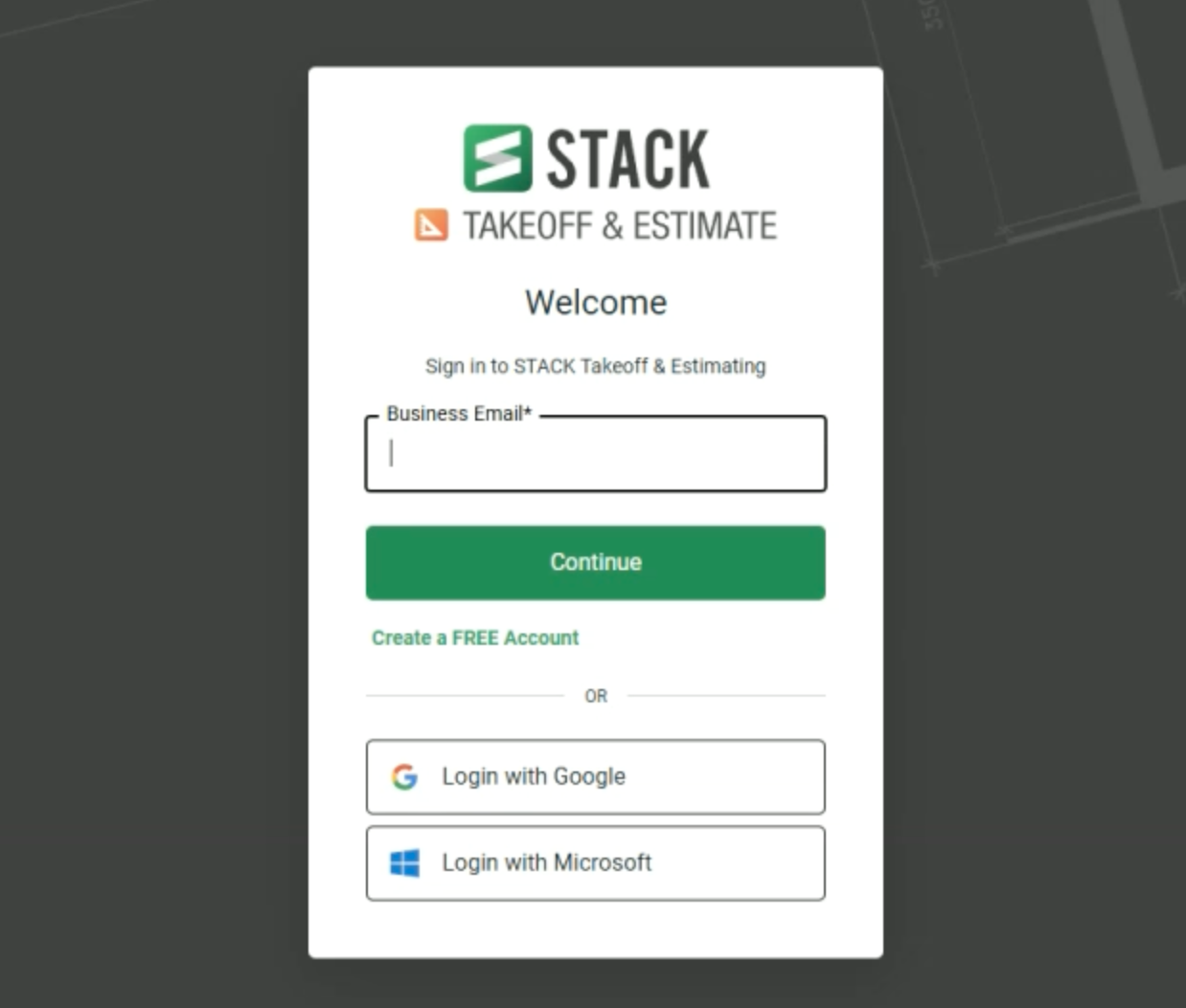Click the OR divider text
Screen dimensions: 1186x1008
click(x=595, y=697)
